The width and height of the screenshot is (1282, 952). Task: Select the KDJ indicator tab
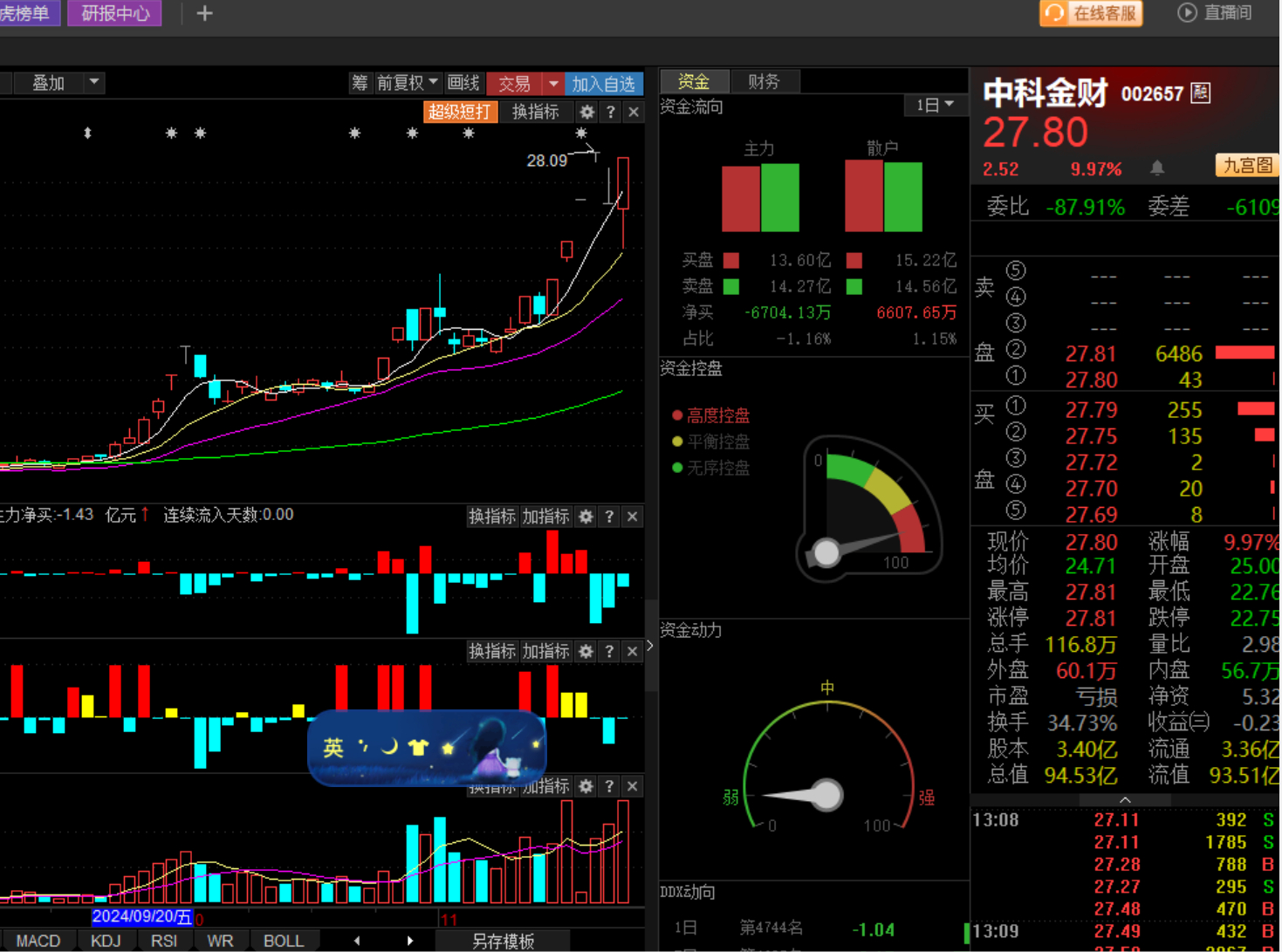(106, 941)
